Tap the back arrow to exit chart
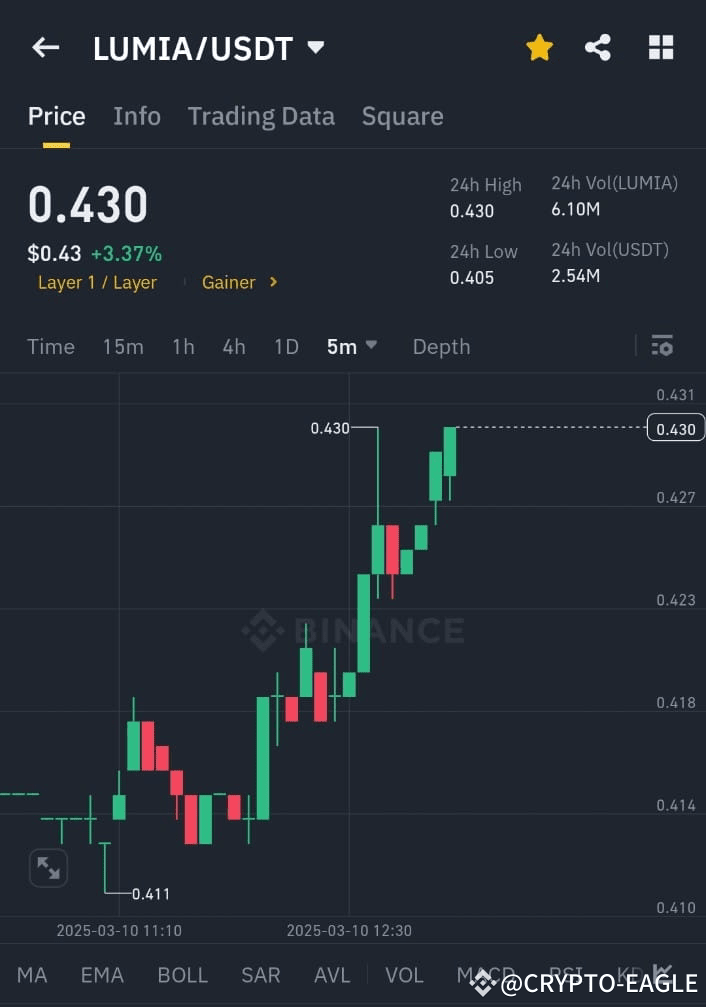The height and width of the screenshot is (1007, 706). pos(45,47)
